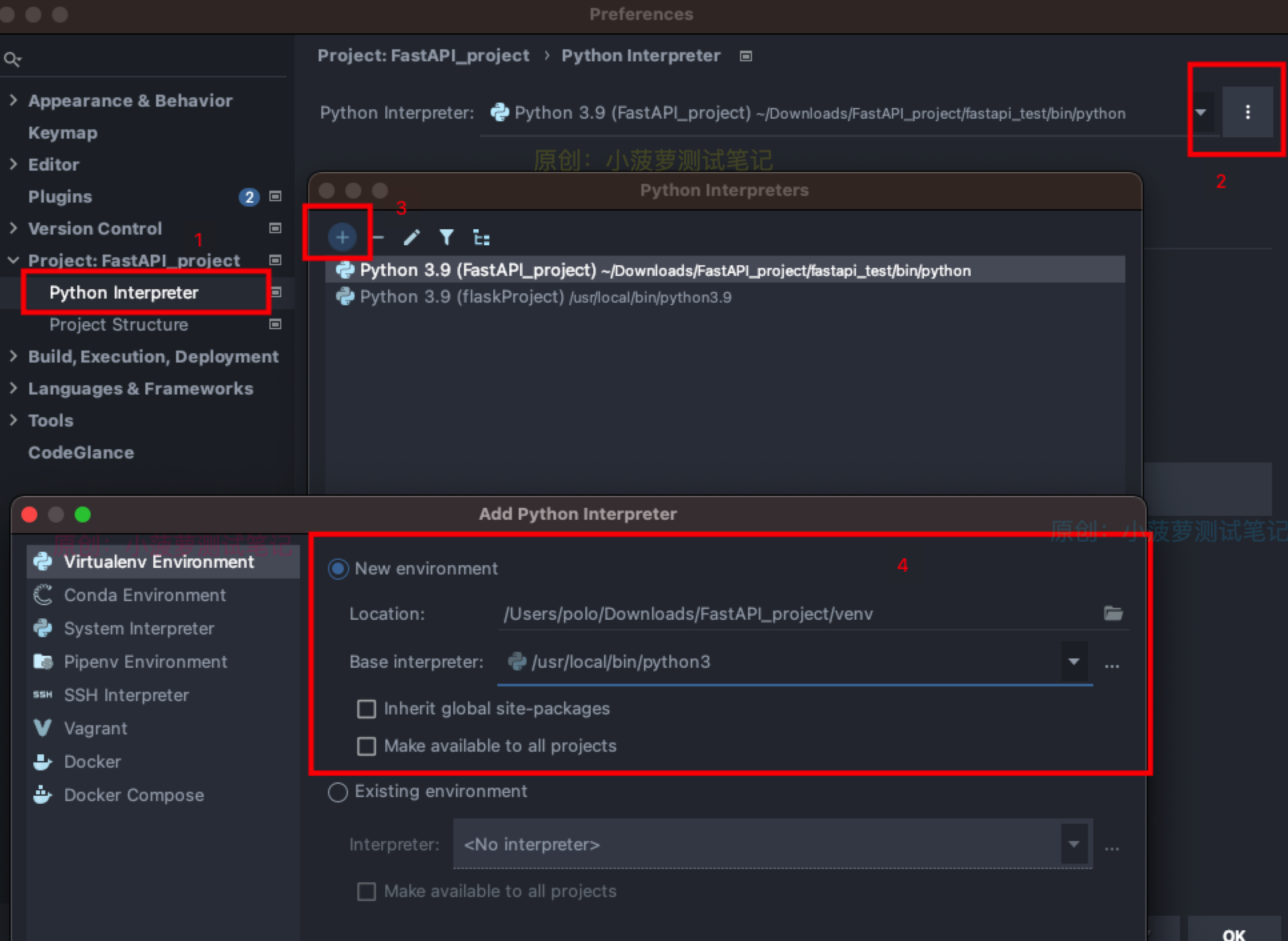Open the Project Structure settings page
Screen dimensions: 1288x941
click(x=119, y=325)
